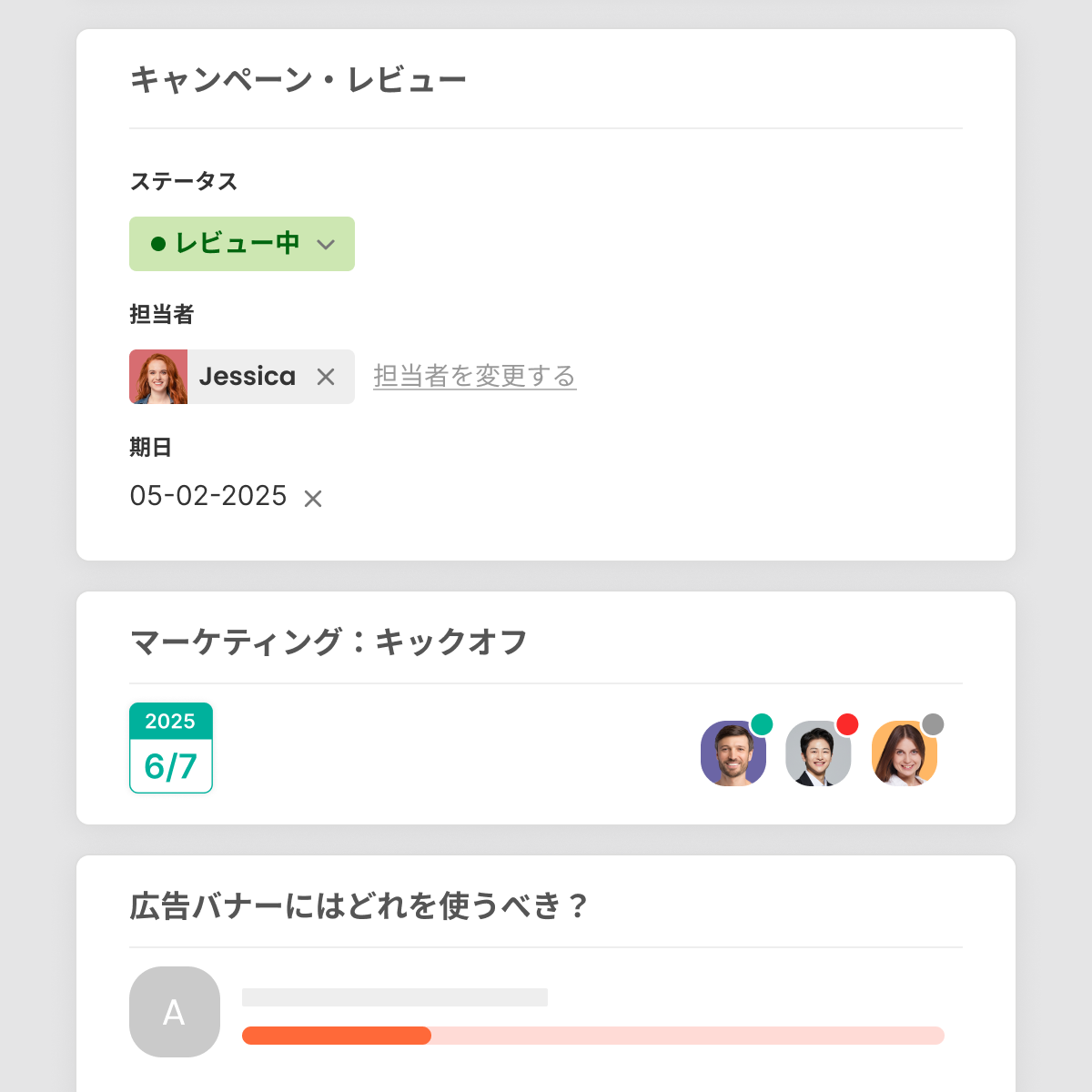Click the キャンペーン・レビュー card title
Screen dimensions: 1092x1092
[x=298, y=80]
